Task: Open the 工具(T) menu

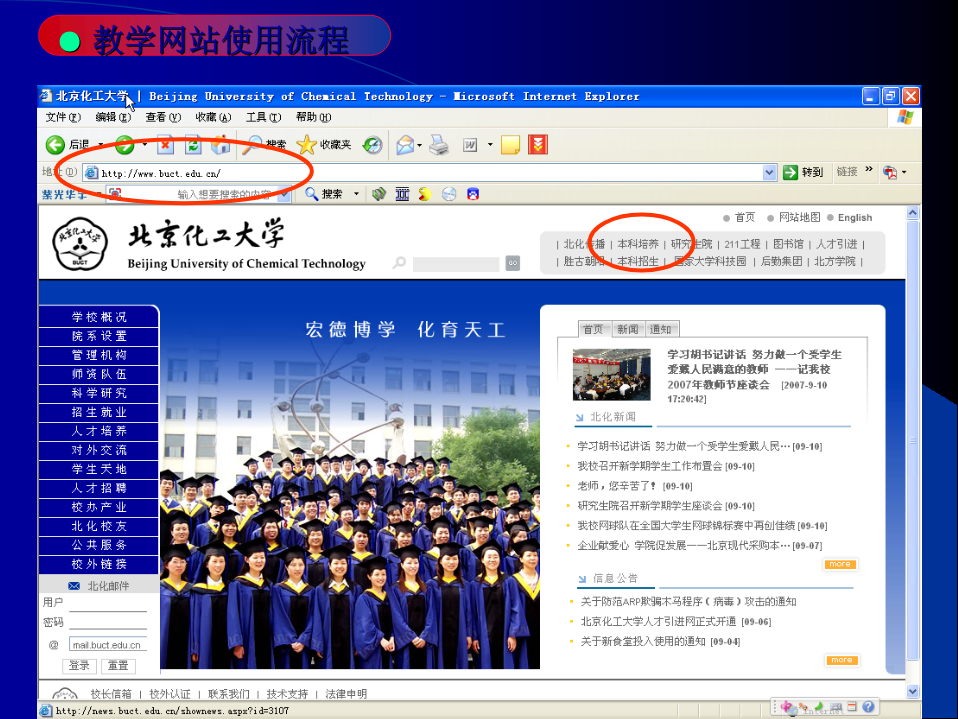Action: click(x=263, y=117)
